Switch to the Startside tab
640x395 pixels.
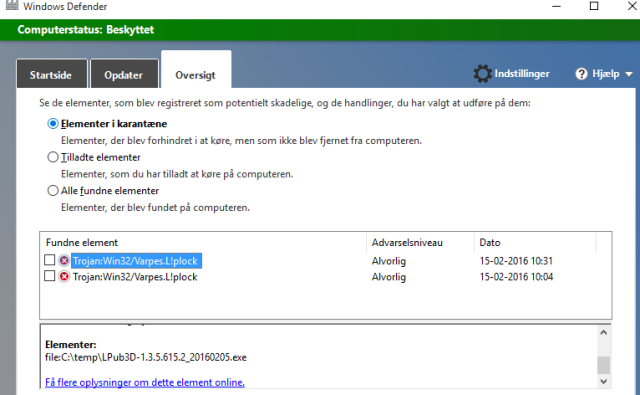pyautogui.click(x=52, y=73)
